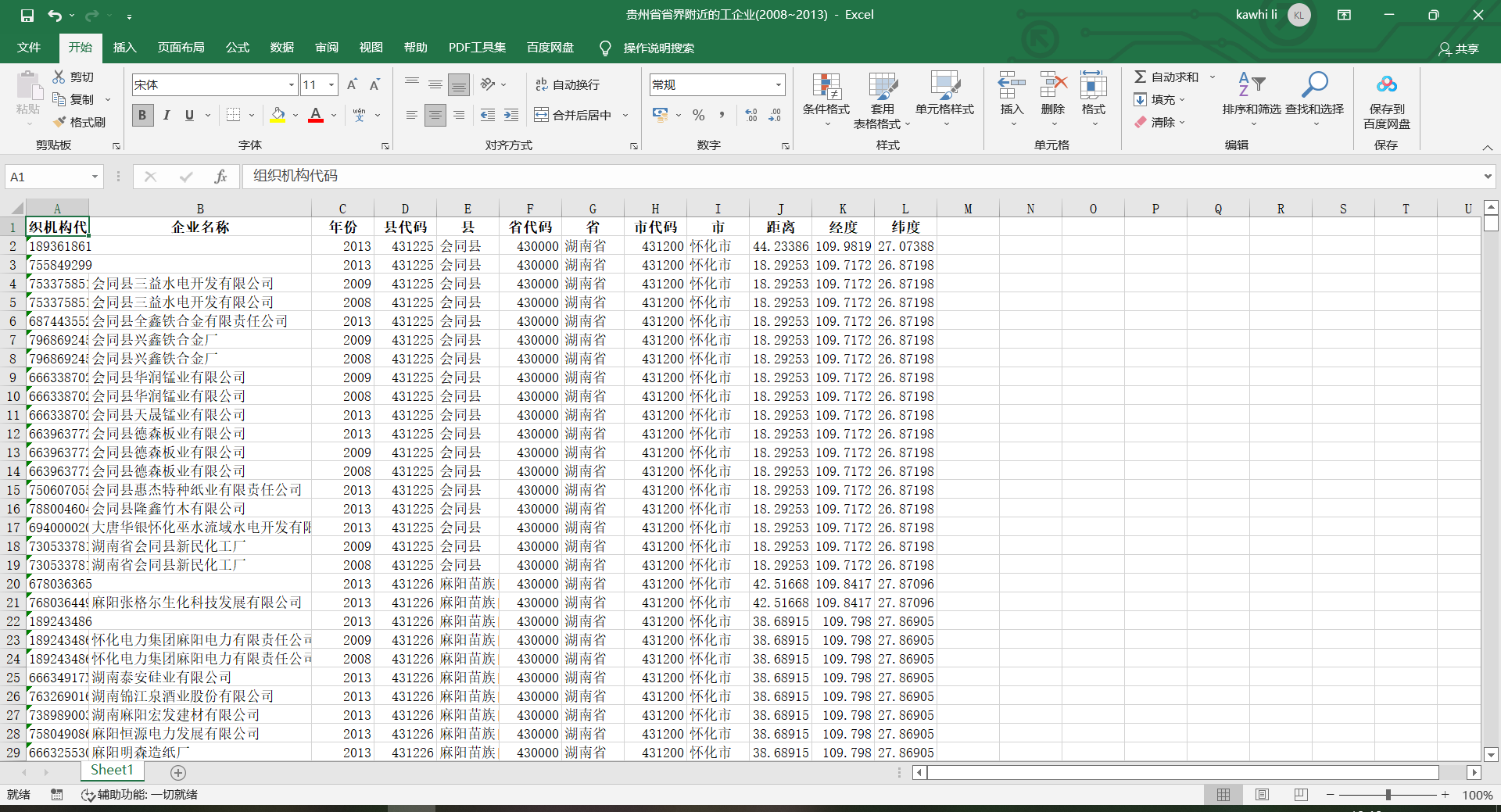Open the Name Box dropdown arrow

[95, 177]
